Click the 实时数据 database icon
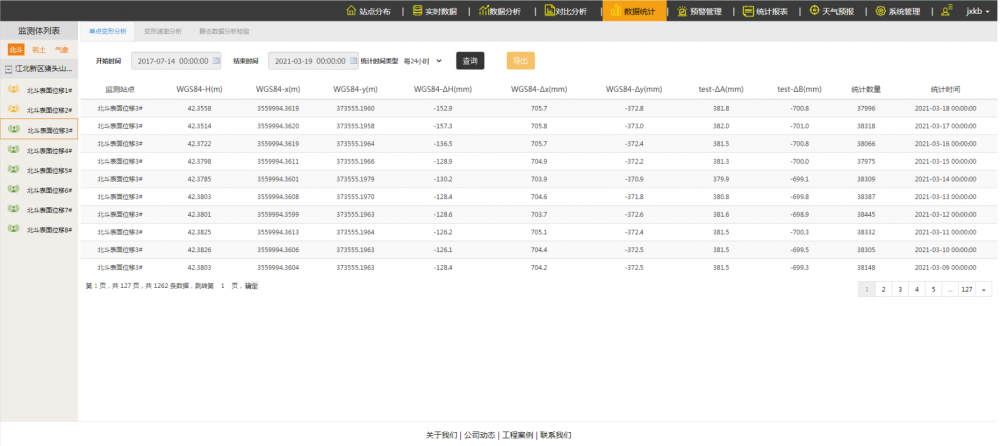Screen dimensions: 1000x446 tap(416, 11)
